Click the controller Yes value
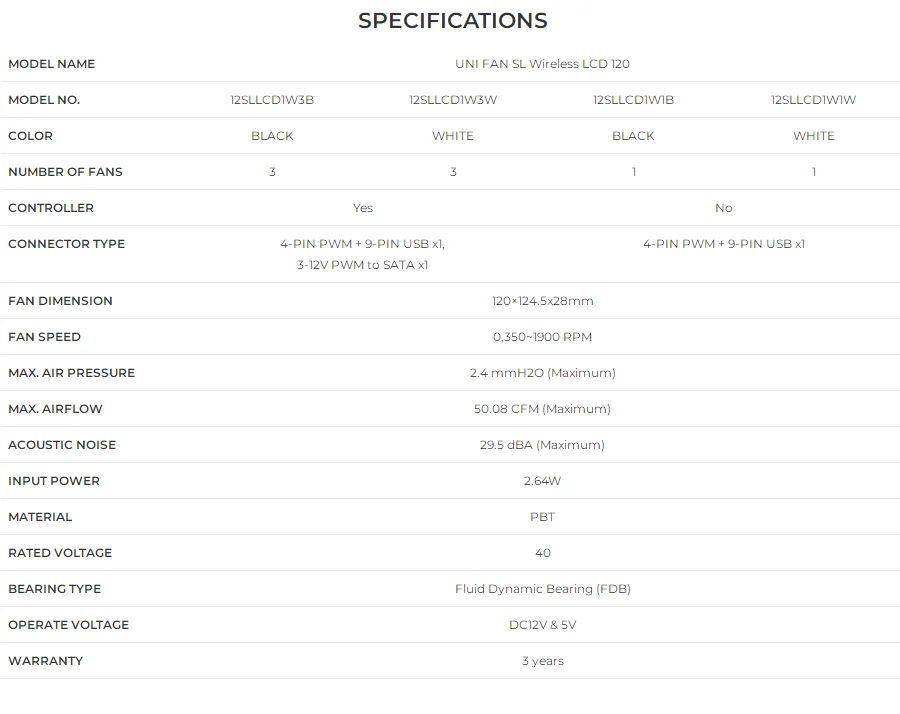The width and height of the screenshot is (900, 714). (363, 208)
